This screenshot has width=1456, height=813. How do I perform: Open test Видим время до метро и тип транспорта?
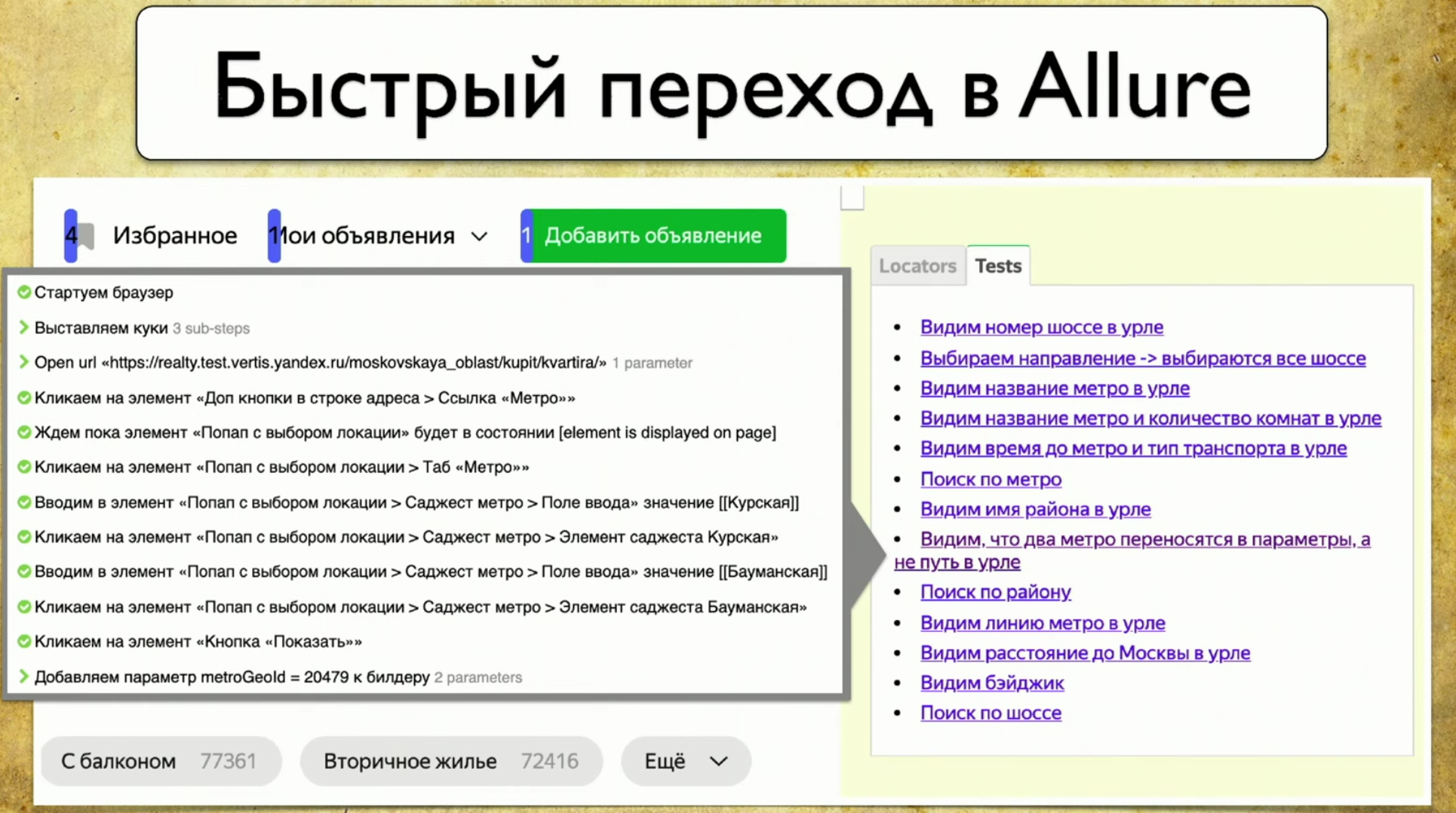click(1133, 449)
